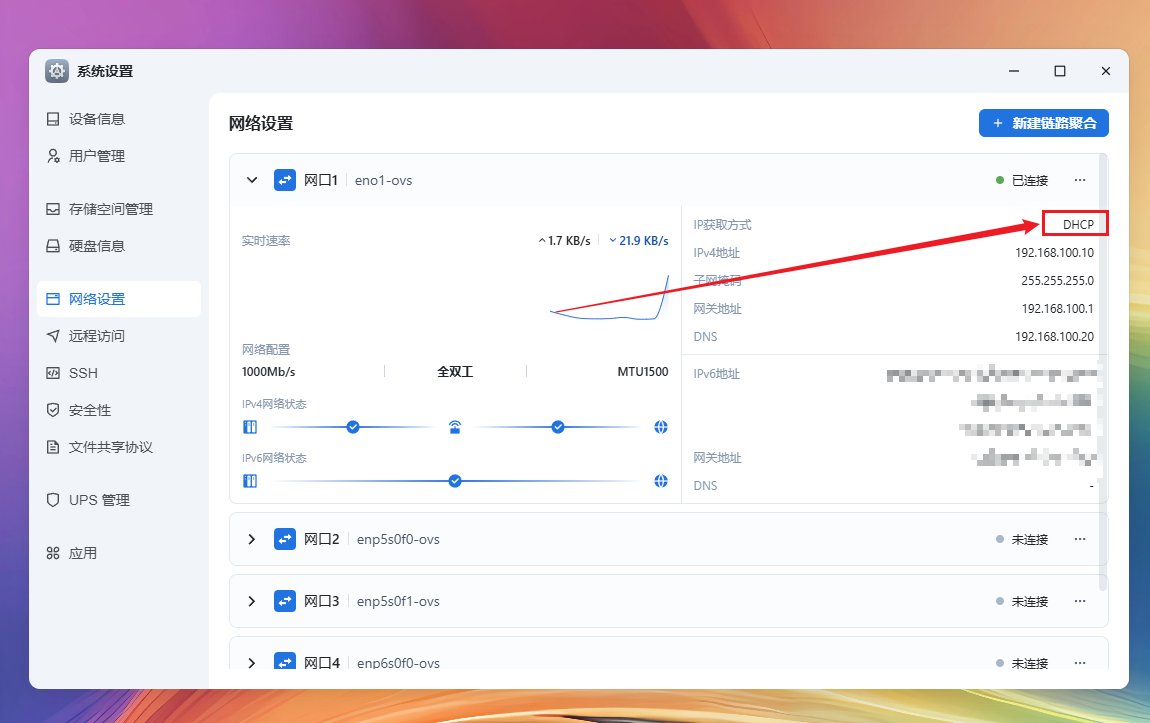This screenshot has height=723, width=1150.
Task: Click the system settings gear icon
Action: 57,71
